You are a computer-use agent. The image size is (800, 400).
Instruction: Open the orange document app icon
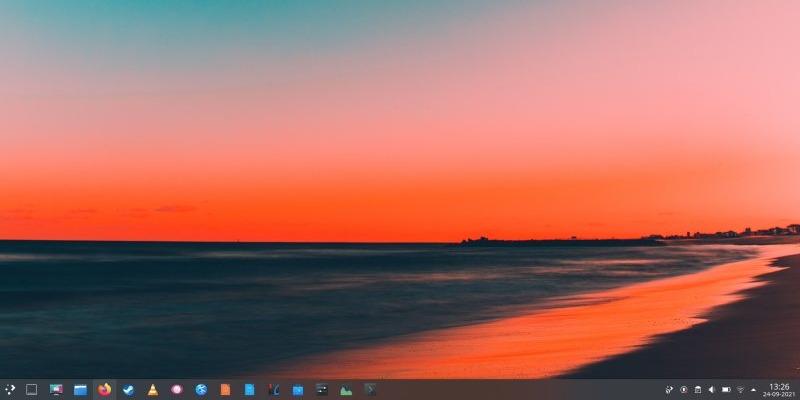[x=225, y=389]
